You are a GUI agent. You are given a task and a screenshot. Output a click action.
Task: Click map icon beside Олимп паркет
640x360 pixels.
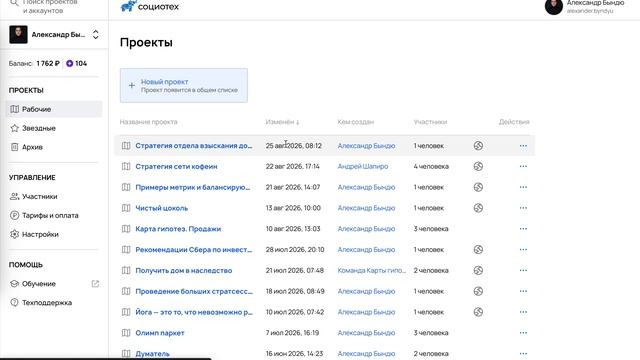coord(126,333)
